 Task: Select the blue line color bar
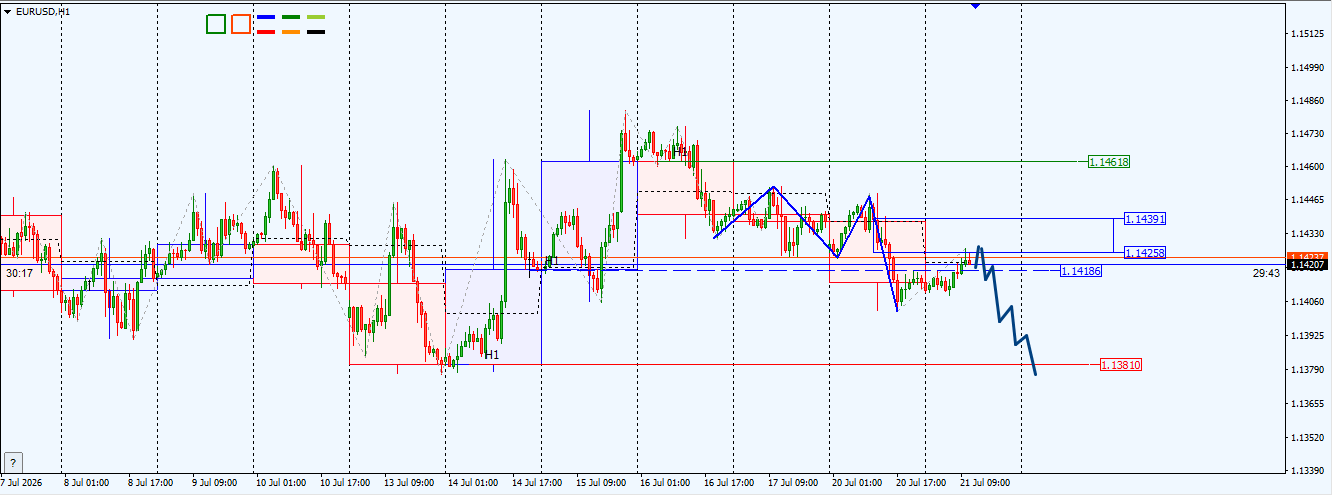[266, 18]
